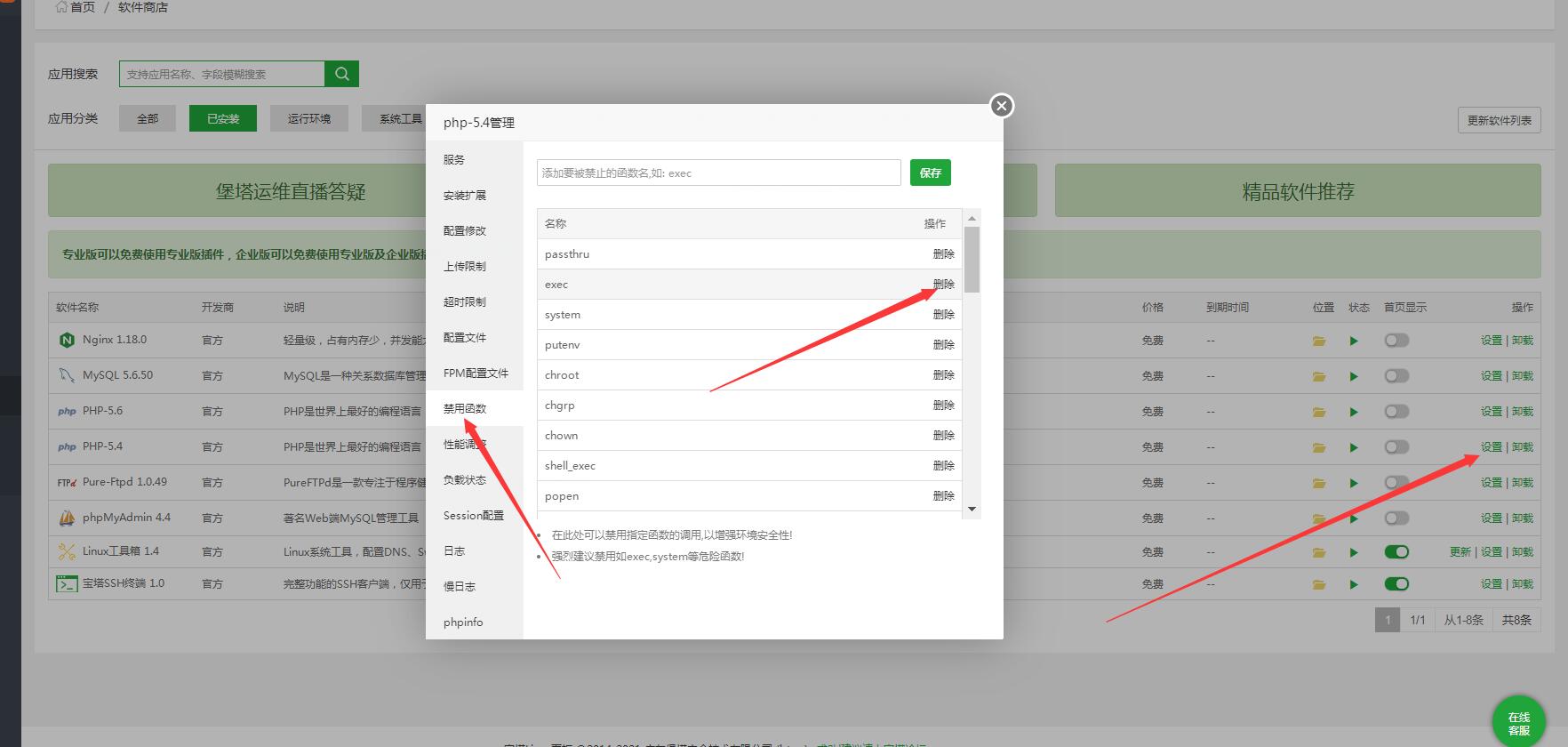The image size is (1568, 747).
Task: Open folder icon for the PHP-5.4 row
Action: (x=1319, y=447)
